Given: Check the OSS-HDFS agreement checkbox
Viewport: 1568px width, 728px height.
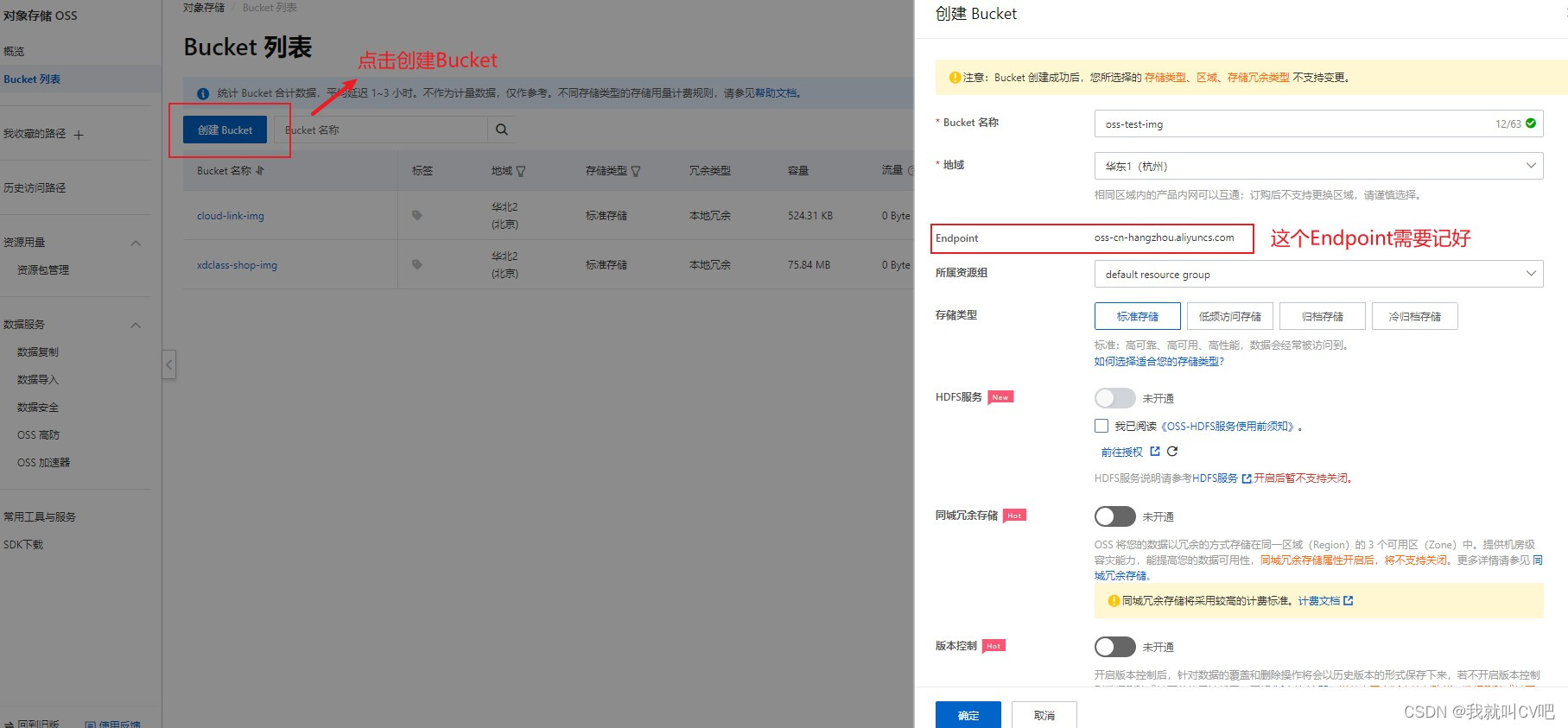Looking at the screenshot, I should coord(1101,426).
